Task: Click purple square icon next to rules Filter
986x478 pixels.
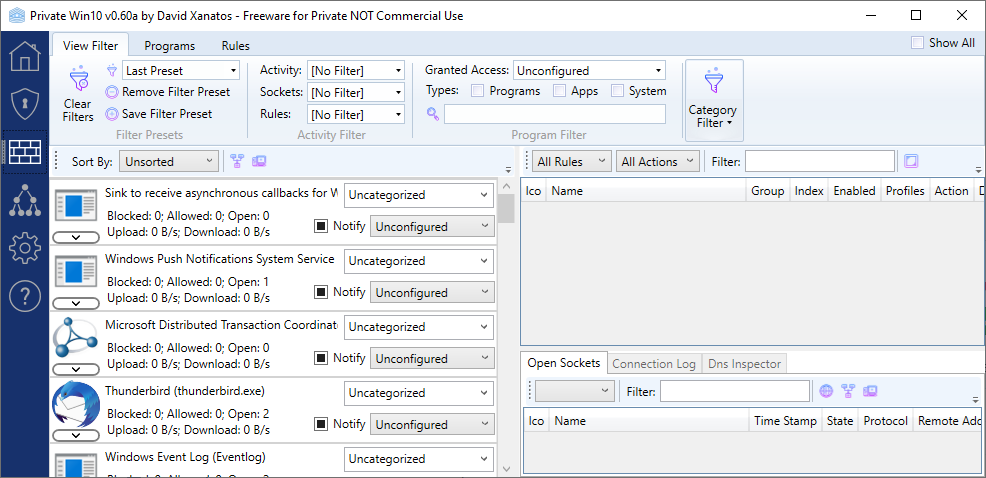Action: [x=911, y=161]
